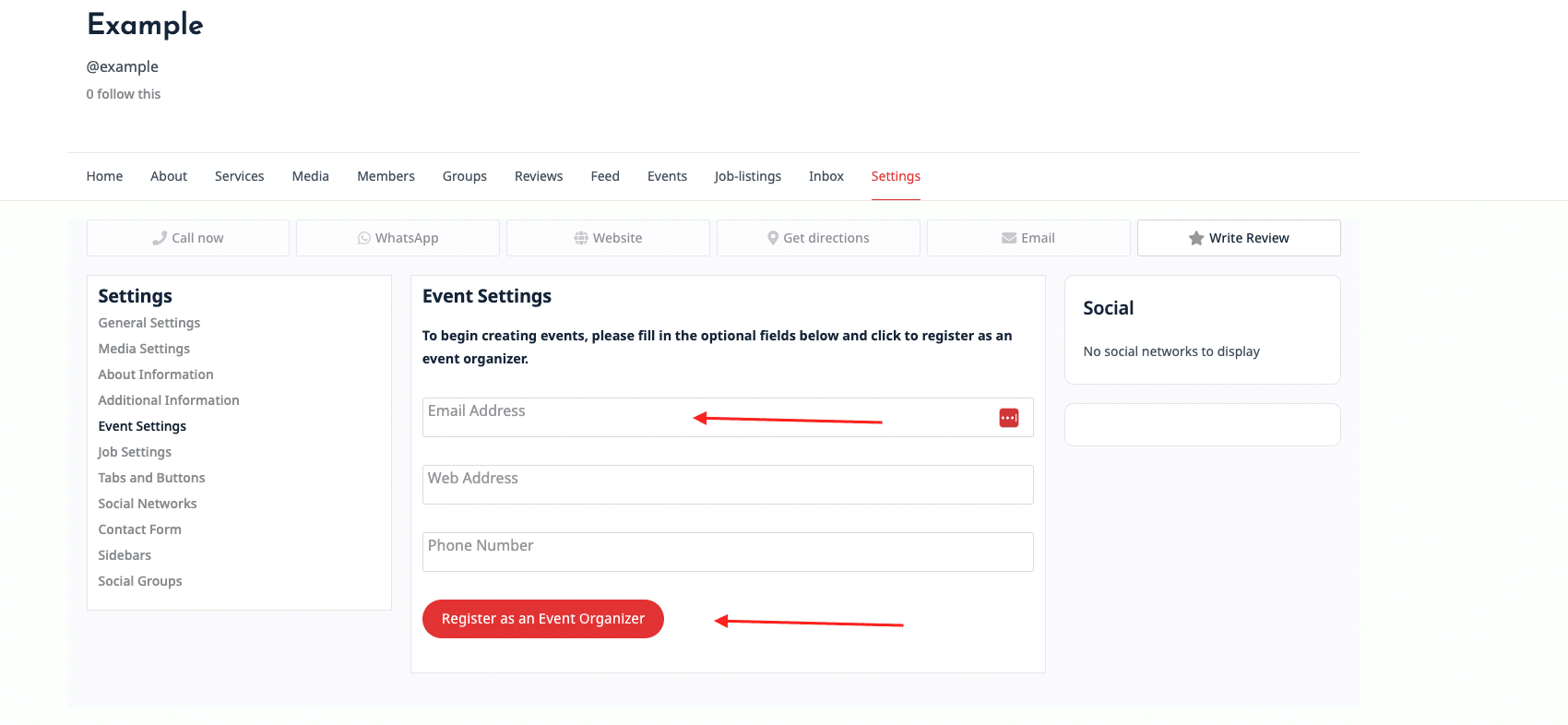Image resolution: width=1568 pixels, height=725 pixels.
Task: Click the Social widget heading
Action: pos(1109,308)
